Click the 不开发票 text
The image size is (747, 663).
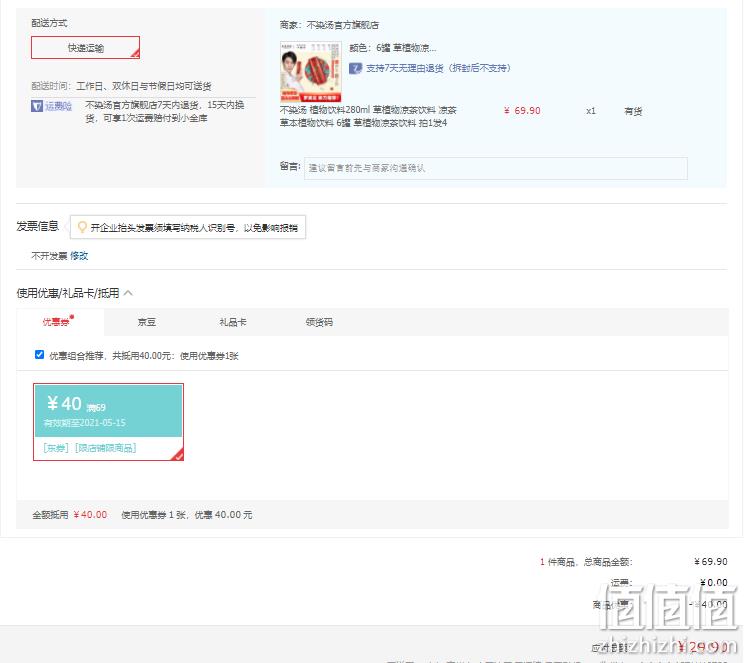49,256
